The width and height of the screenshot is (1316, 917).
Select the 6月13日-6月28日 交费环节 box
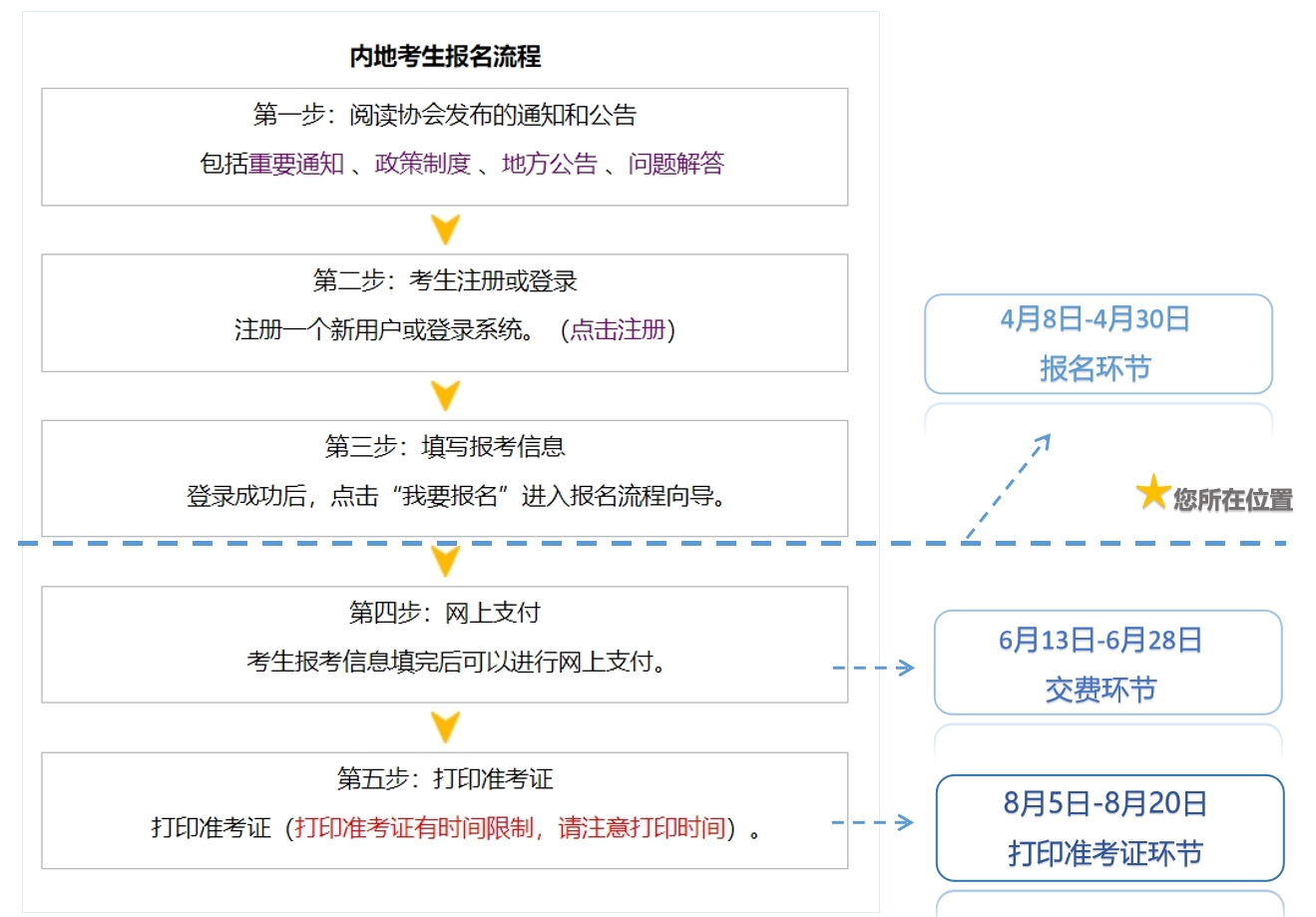point(1106,663)
